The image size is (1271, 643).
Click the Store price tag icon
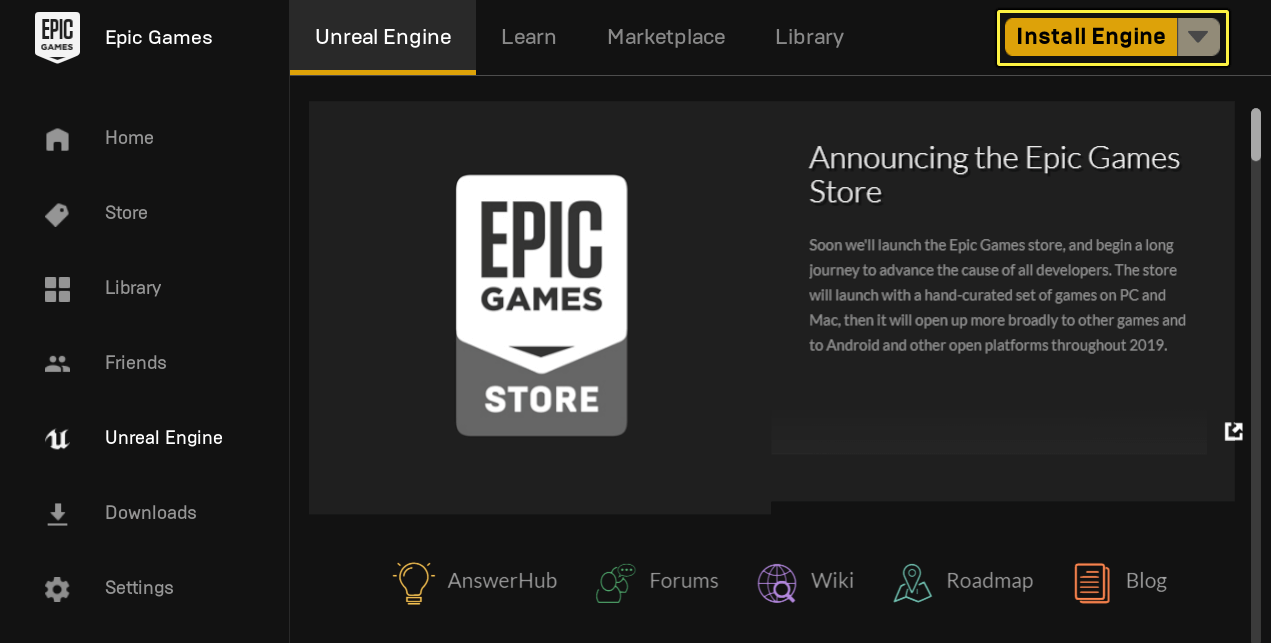tap(57, 213)
